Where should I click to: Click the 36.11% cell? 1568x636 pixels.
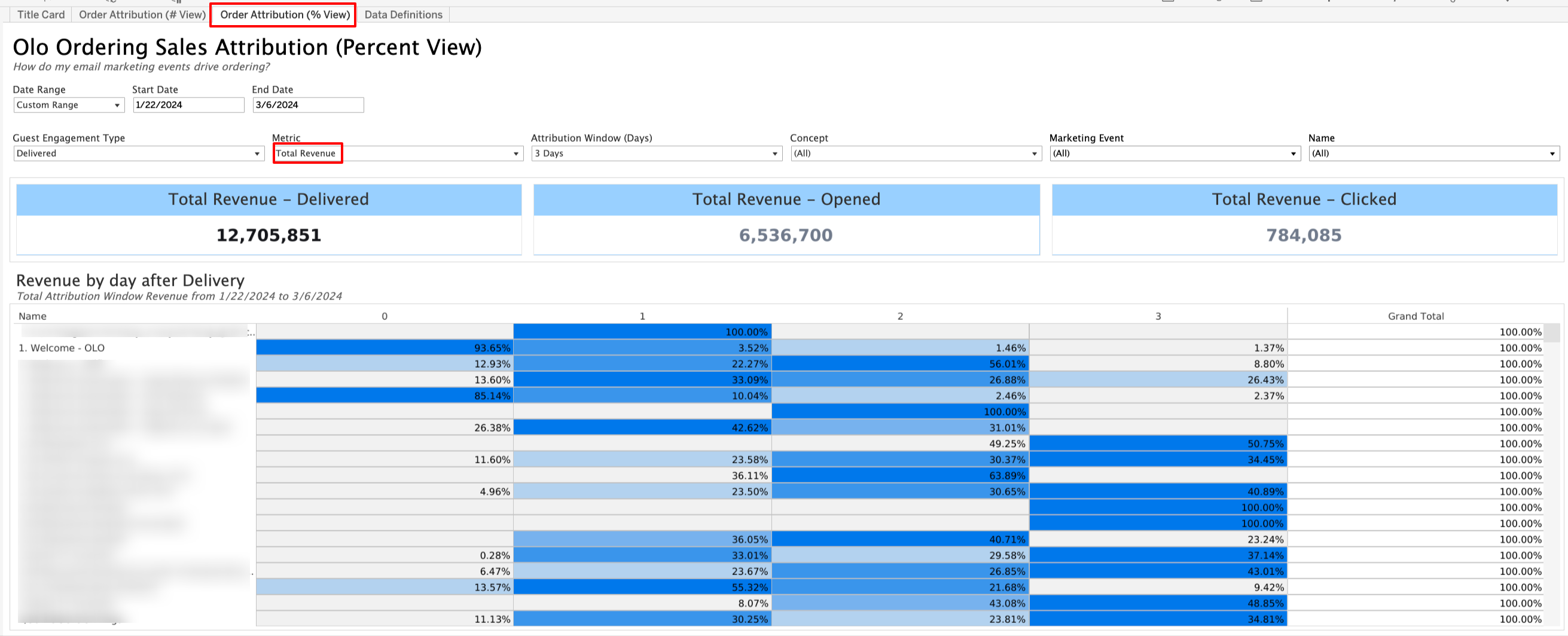pyautogui.click(x=643, y=475)
